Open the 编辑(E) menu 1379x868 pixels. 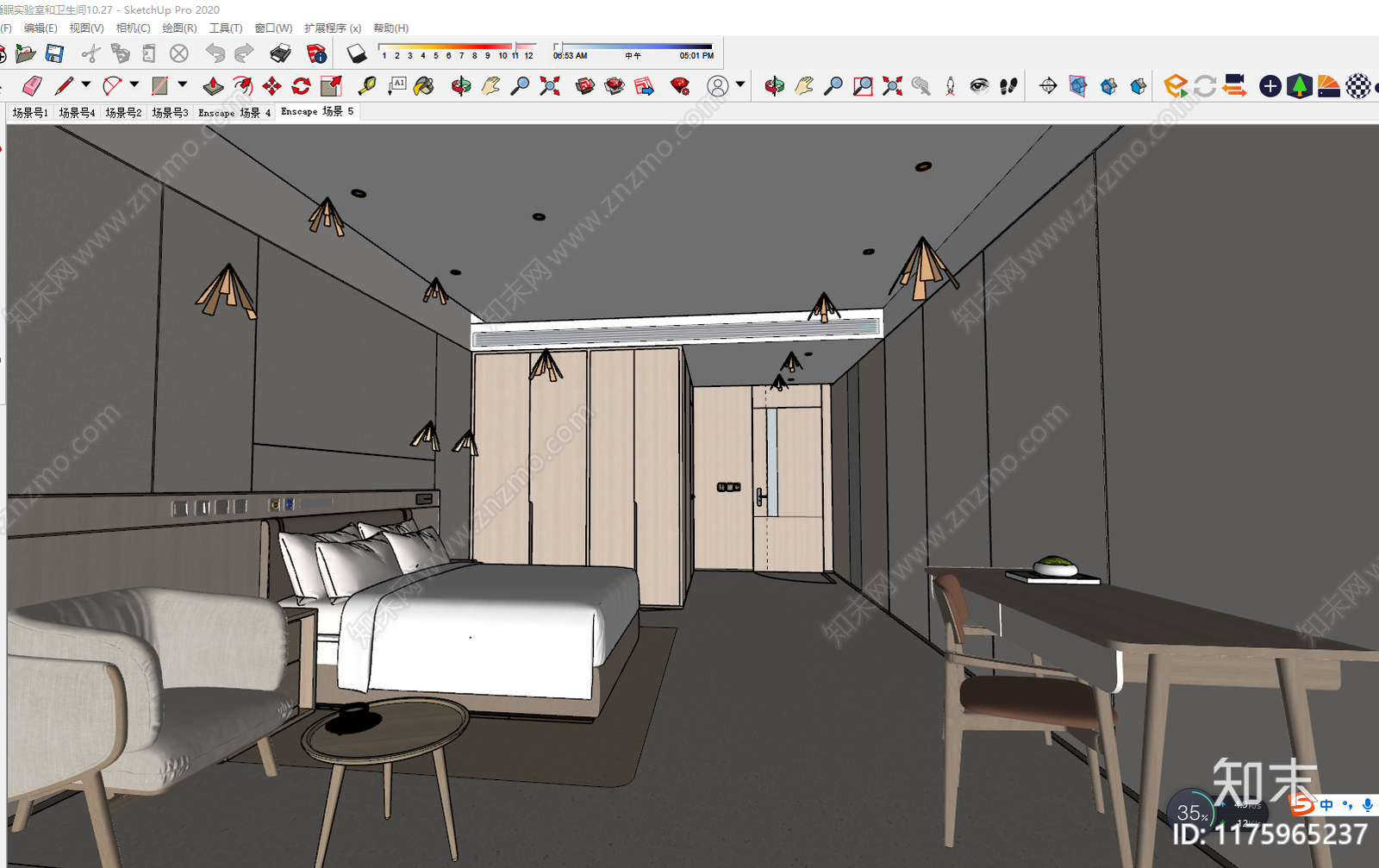(41, 28)
